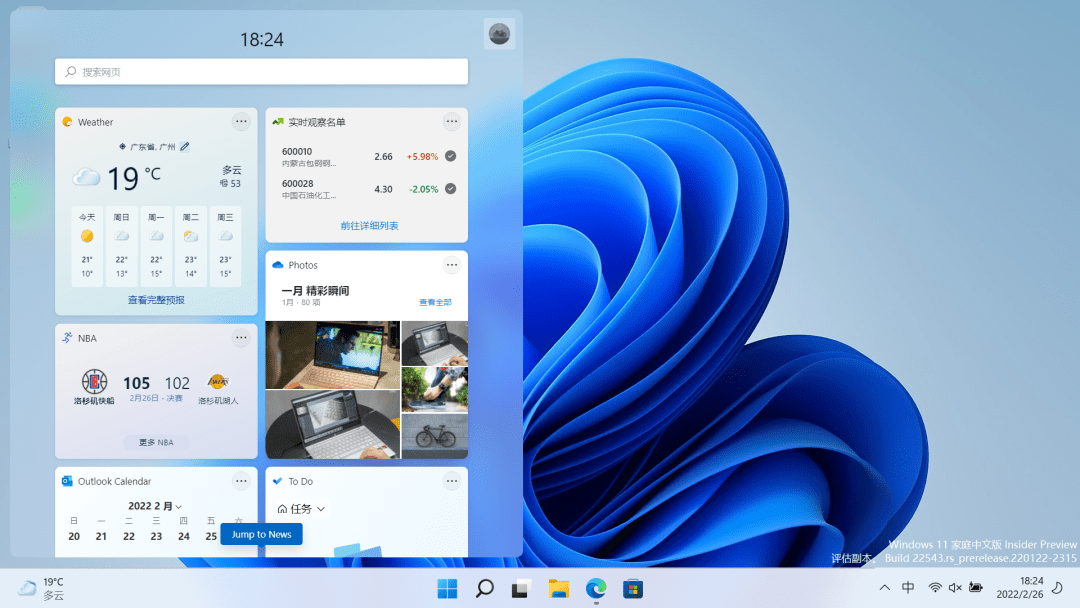Image resolution: width=1080 pixels, height=608 pixels.
Task: Click the Wi-Fi icon in the system tray
Action: 935,589
